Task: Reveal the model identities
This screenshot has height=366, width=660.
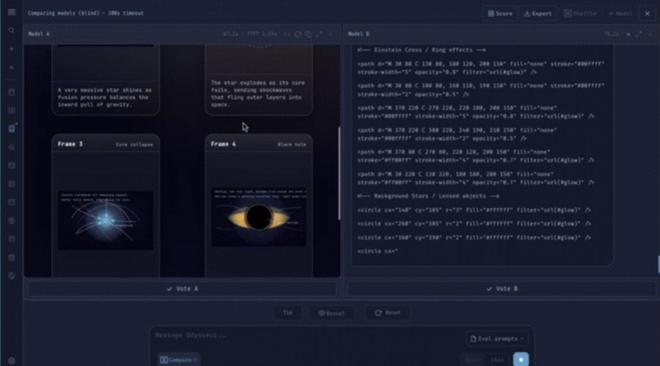Action: click(x=331, y=313)
